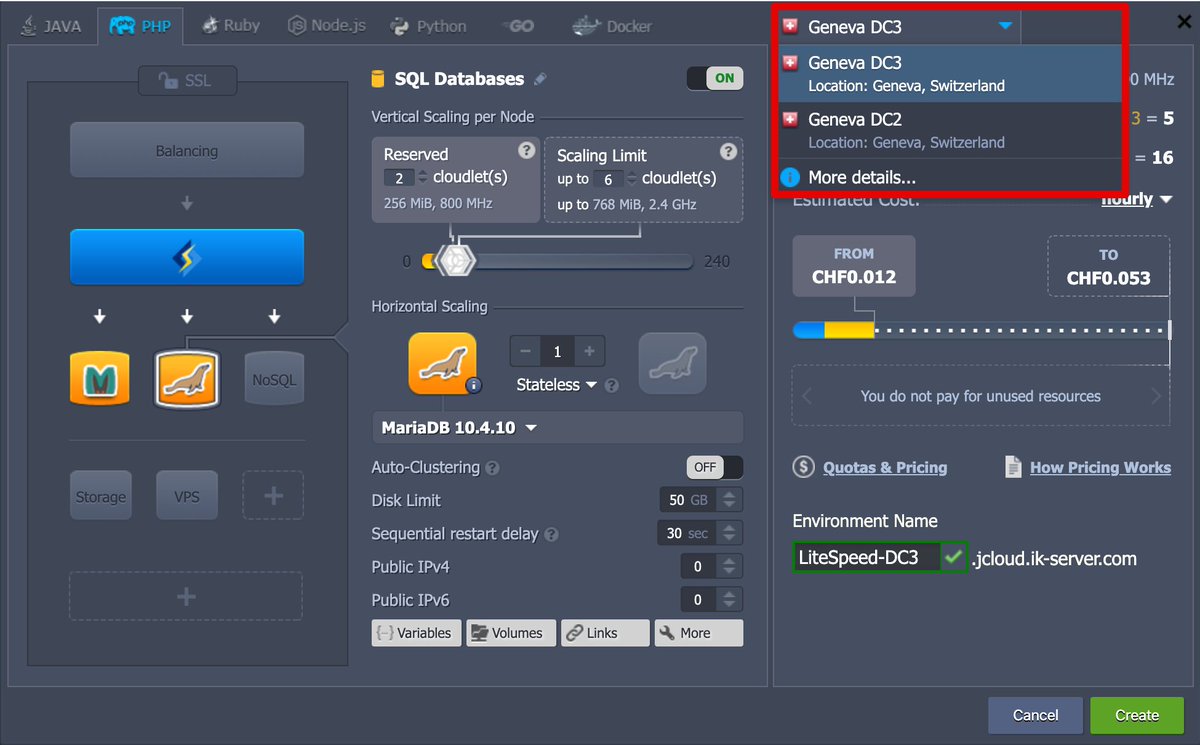The width and height of the screenshot is (1200, 745).
Task: Select Geneva DC2 region option
Action: (949, 130)
